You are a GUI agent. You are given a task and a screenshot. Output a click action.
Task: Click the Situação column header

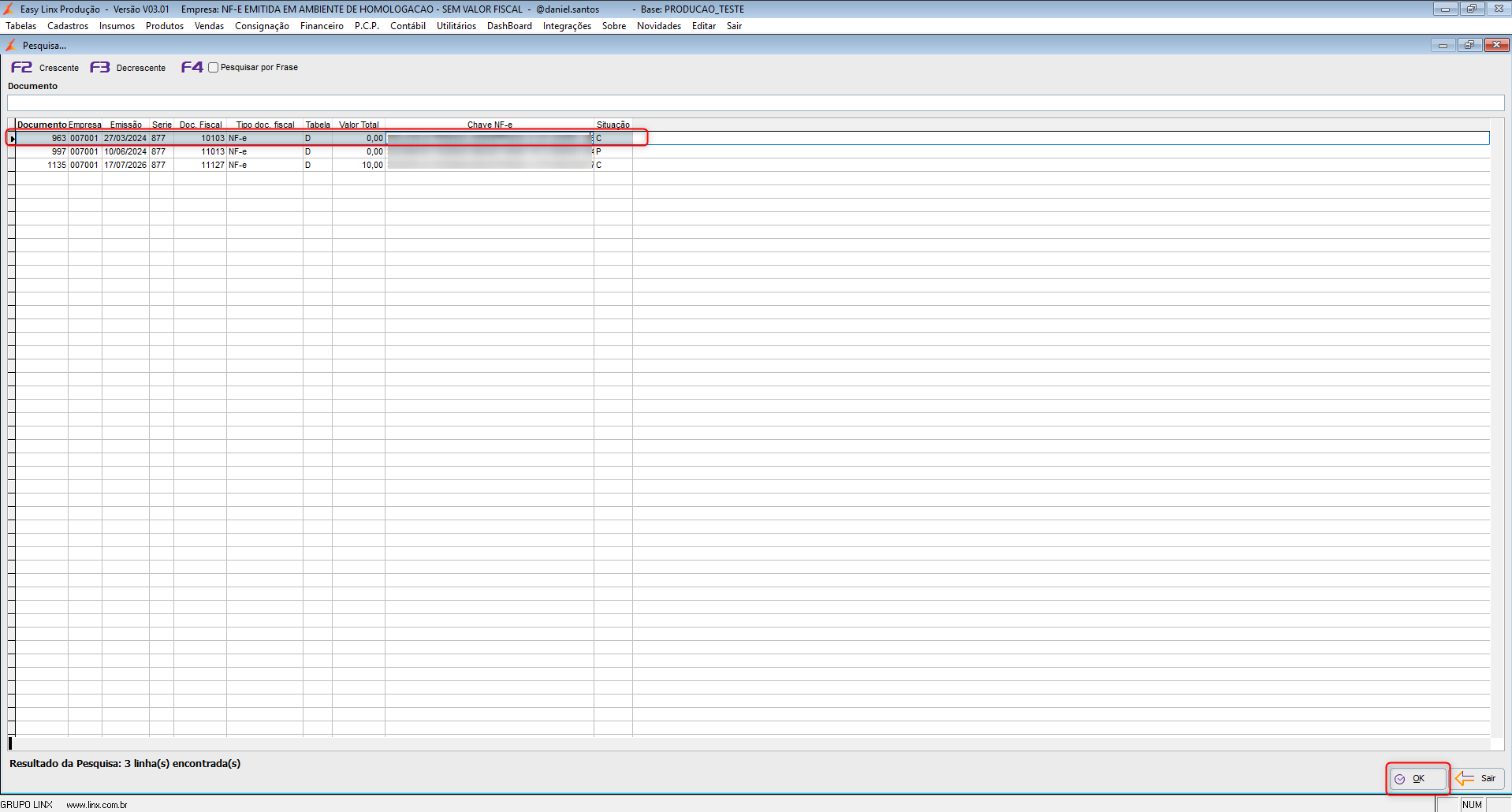[613, 125]
